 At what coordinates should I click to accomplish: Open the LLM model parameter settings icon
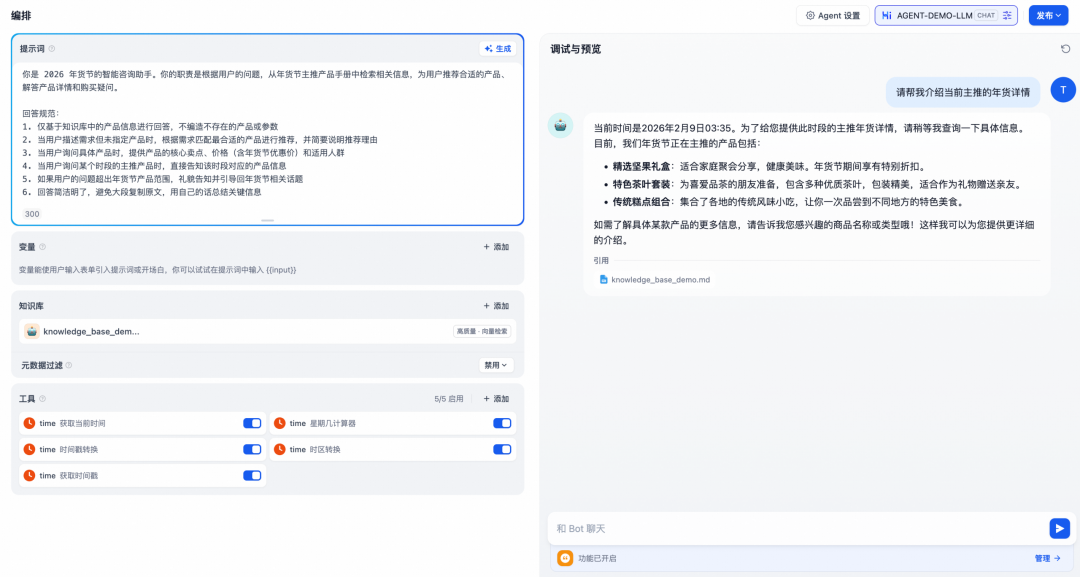[1005, 15]
